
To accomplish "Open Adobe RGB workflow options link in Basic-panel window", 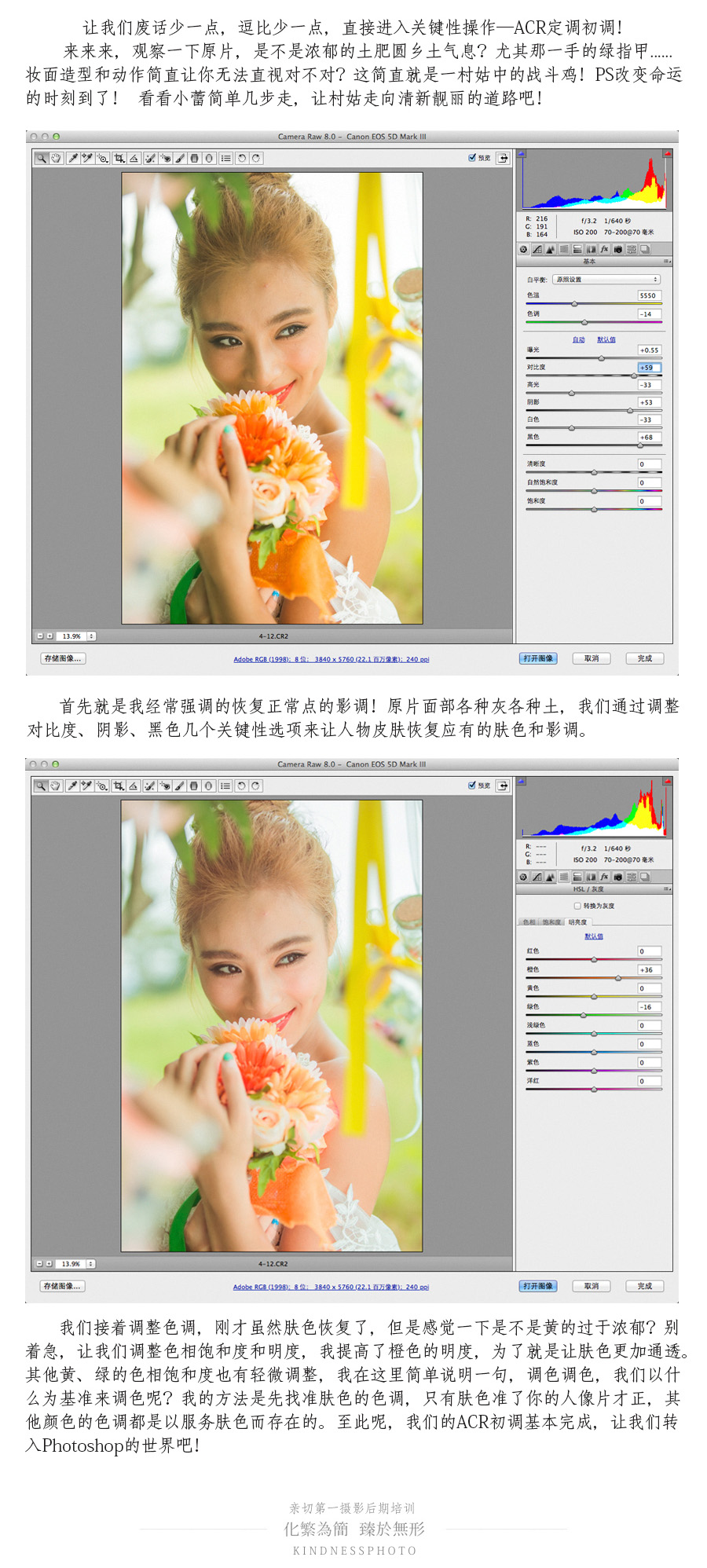I will click(332, 660).
